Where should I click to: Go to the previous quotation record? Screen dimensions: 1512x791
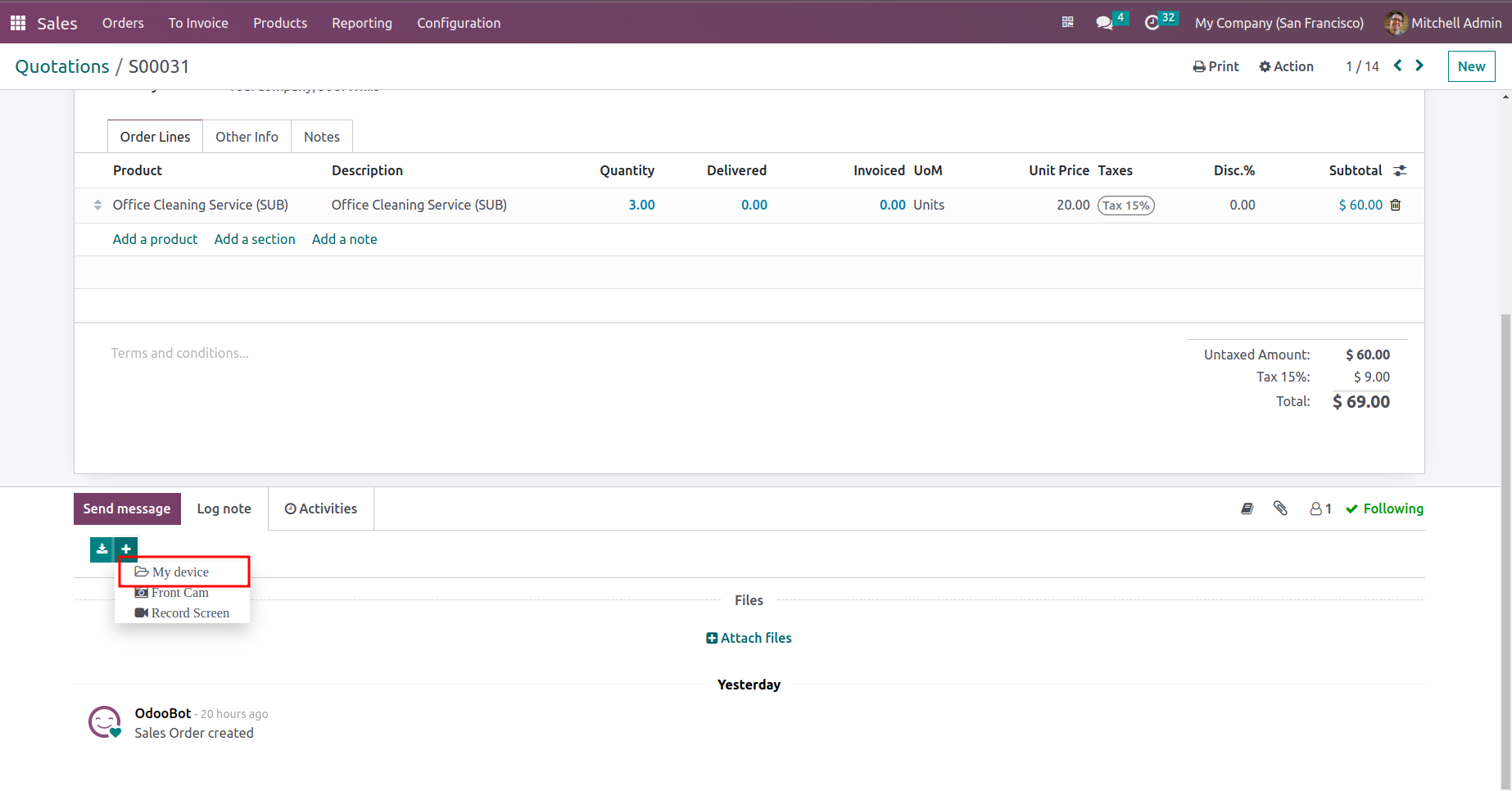pos(1398,66)
